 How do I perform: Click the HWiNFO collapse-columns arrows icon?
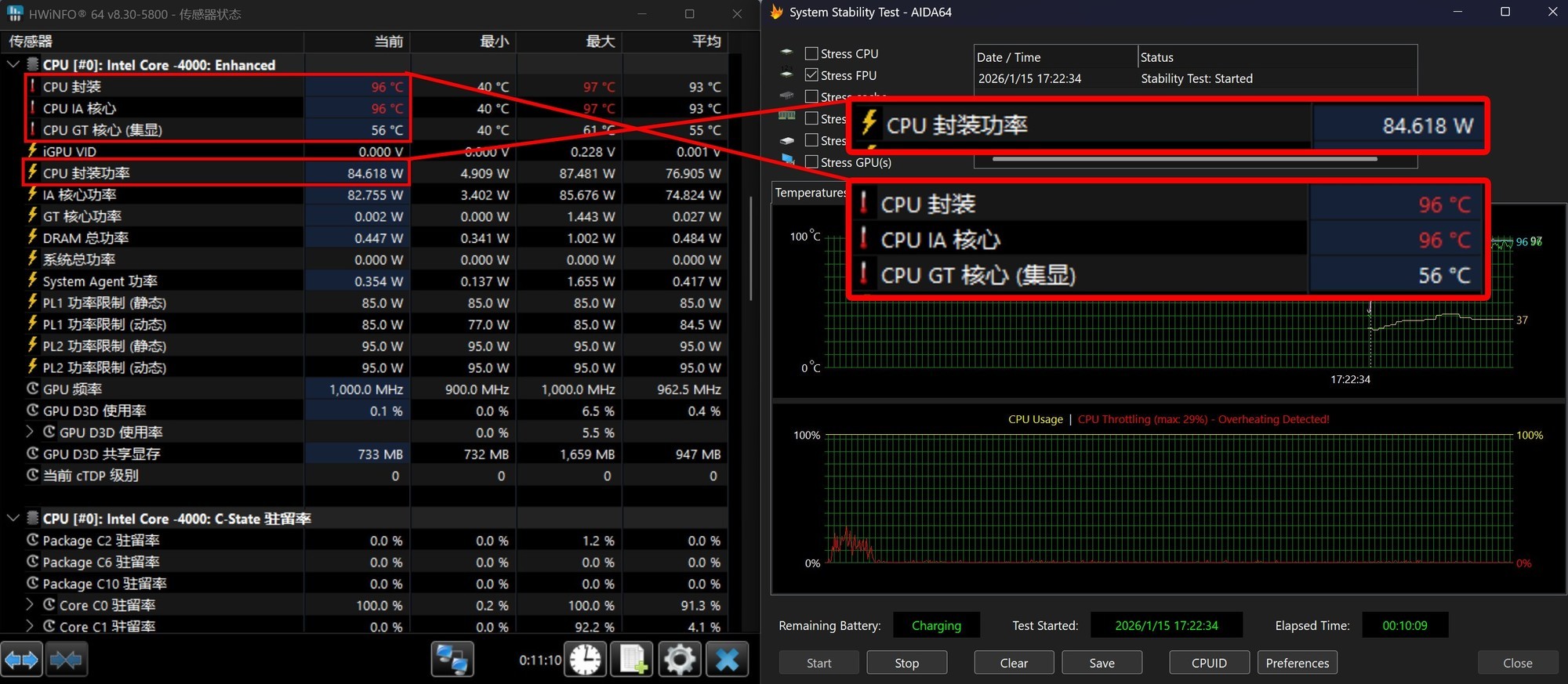click(66, 660)
